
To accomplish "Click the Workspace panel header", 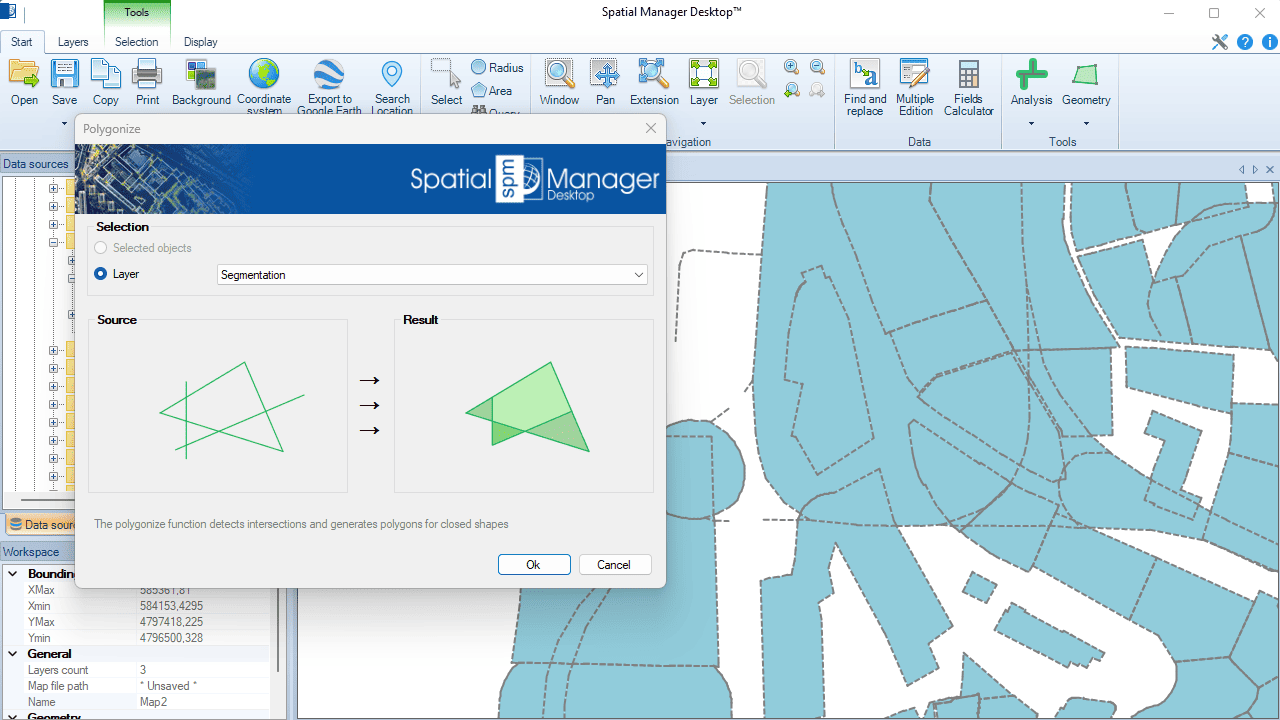I will [38, 552].
